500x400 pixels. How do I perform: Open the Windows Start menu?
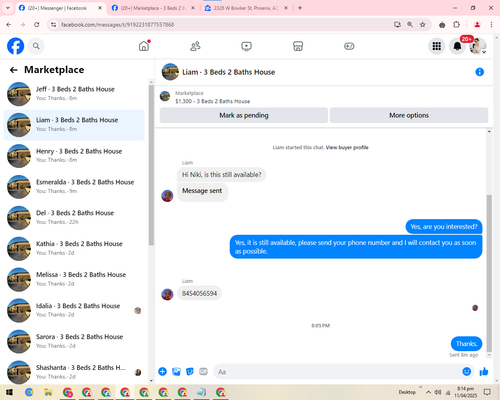pyautogui.click(x=9, y=392)
